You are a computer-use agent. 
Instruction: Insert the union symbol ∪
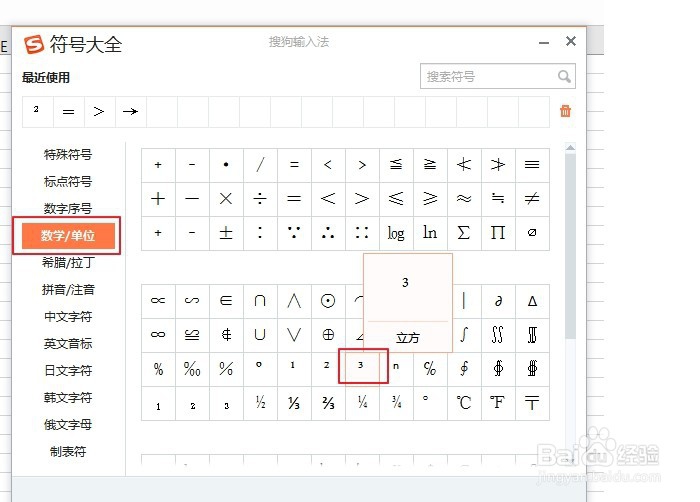coord(260,335)
